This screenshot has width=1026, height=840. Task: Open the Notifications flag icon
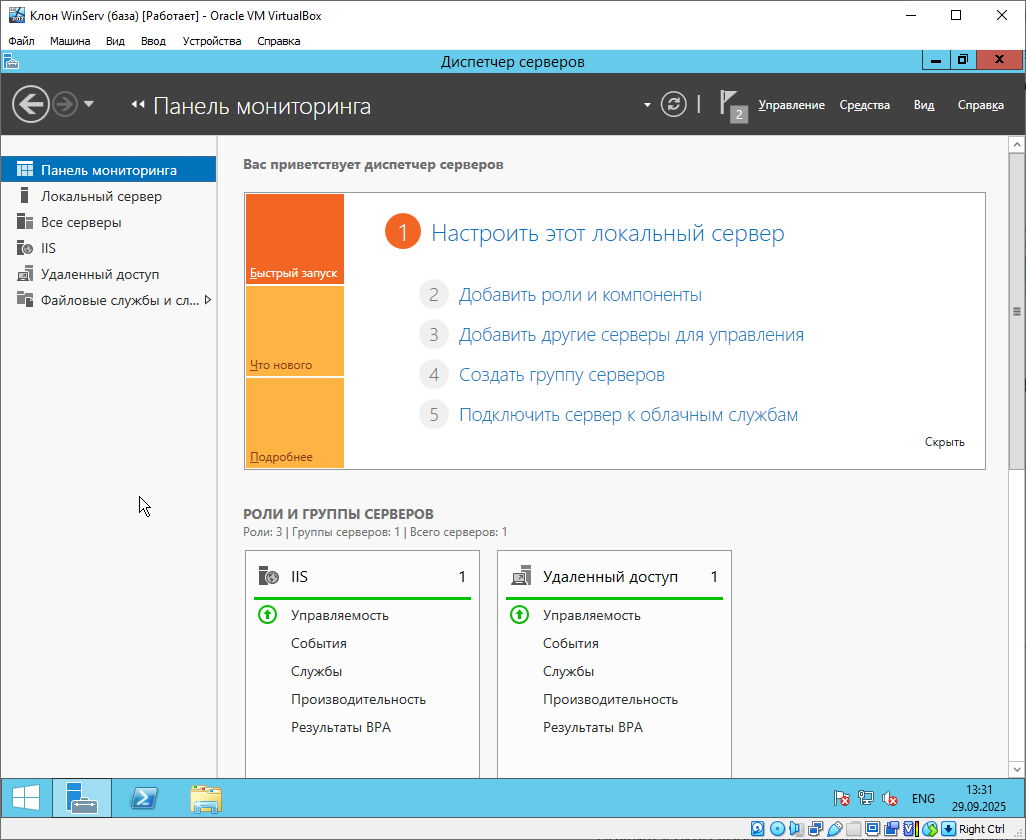pyautogui.click(x=733, y=105)
